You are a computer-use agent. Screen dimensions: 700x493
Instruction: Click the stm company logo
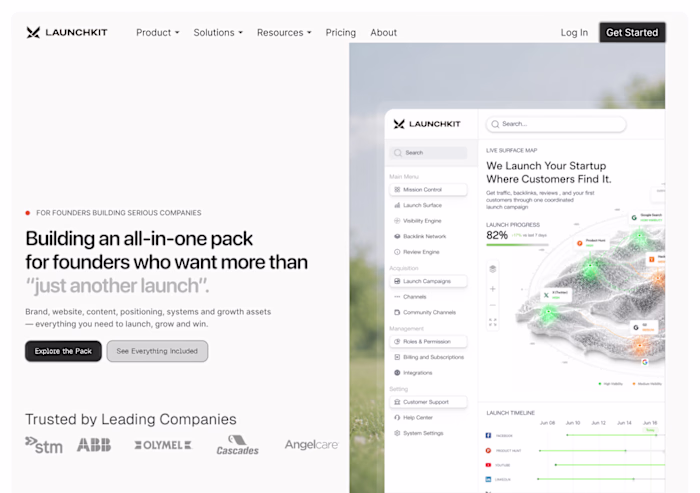(44, 445)
